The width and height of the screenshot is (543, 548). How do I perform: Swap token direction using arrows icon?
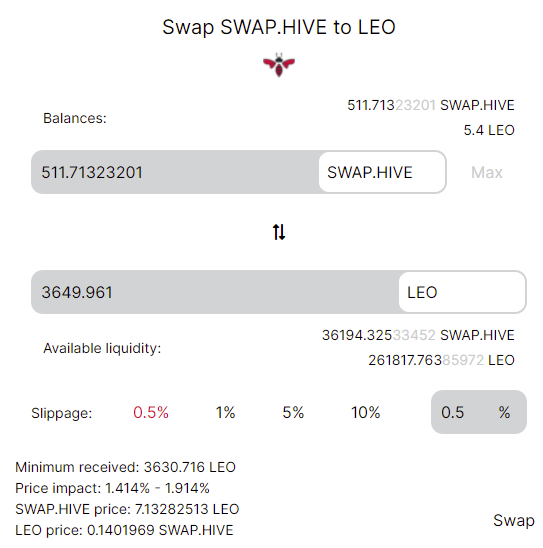279,232
